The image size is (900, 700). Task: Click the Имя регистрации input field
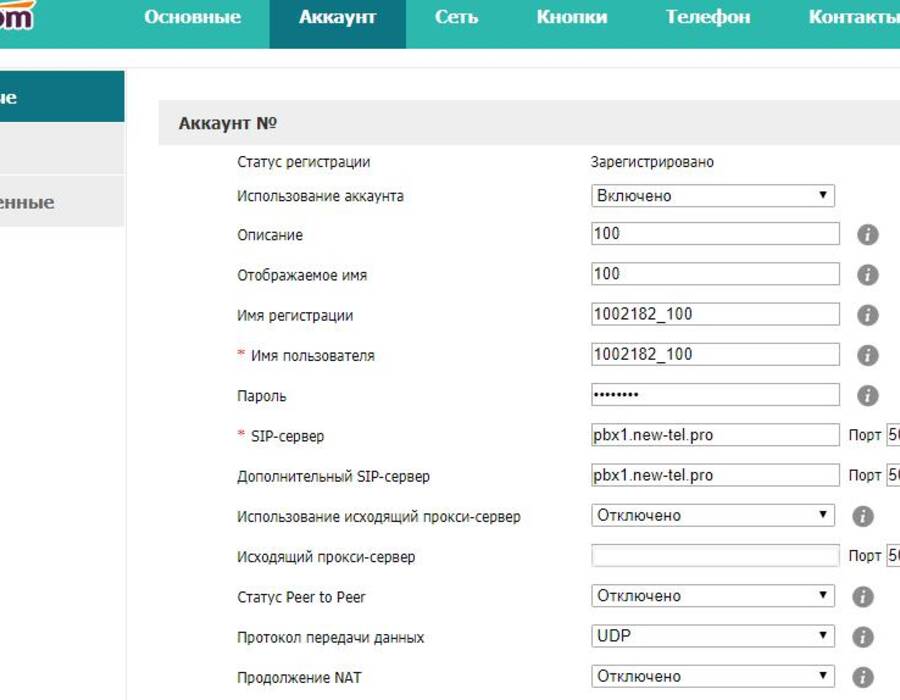coord(715,314)
